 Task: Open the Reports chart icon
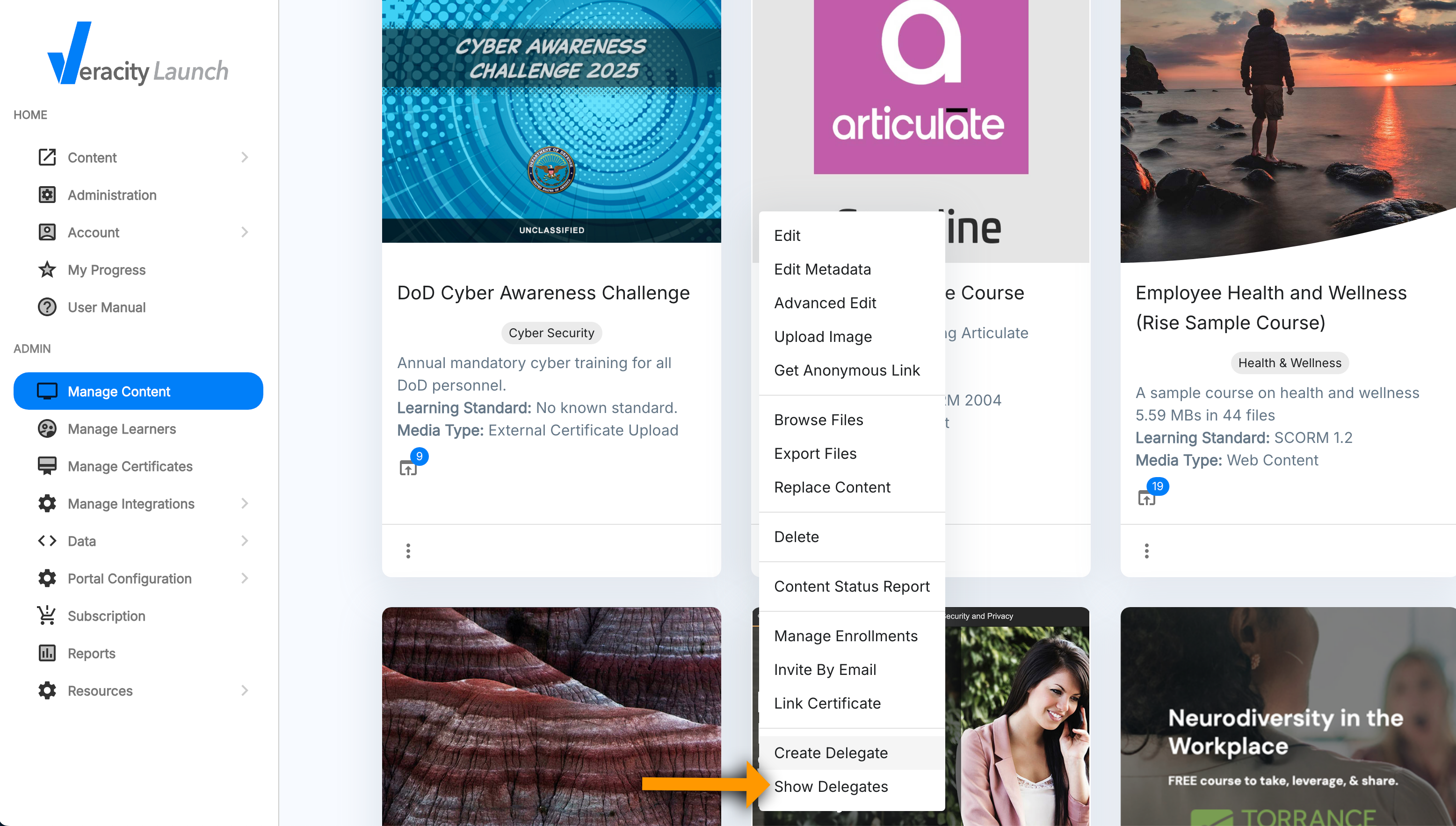coord(47,653)
